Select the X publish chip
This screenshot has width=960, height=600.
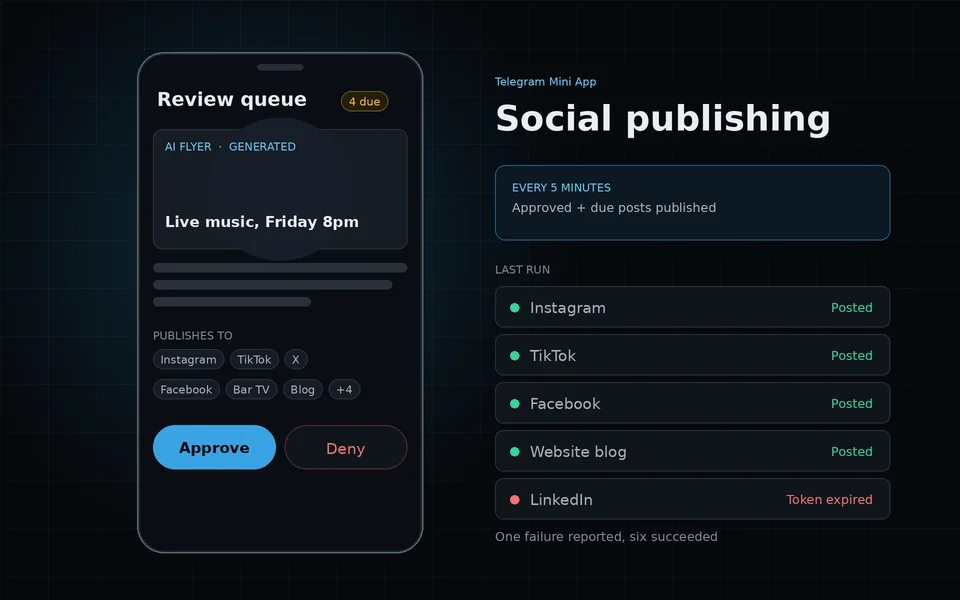click(x=296, y=359)
